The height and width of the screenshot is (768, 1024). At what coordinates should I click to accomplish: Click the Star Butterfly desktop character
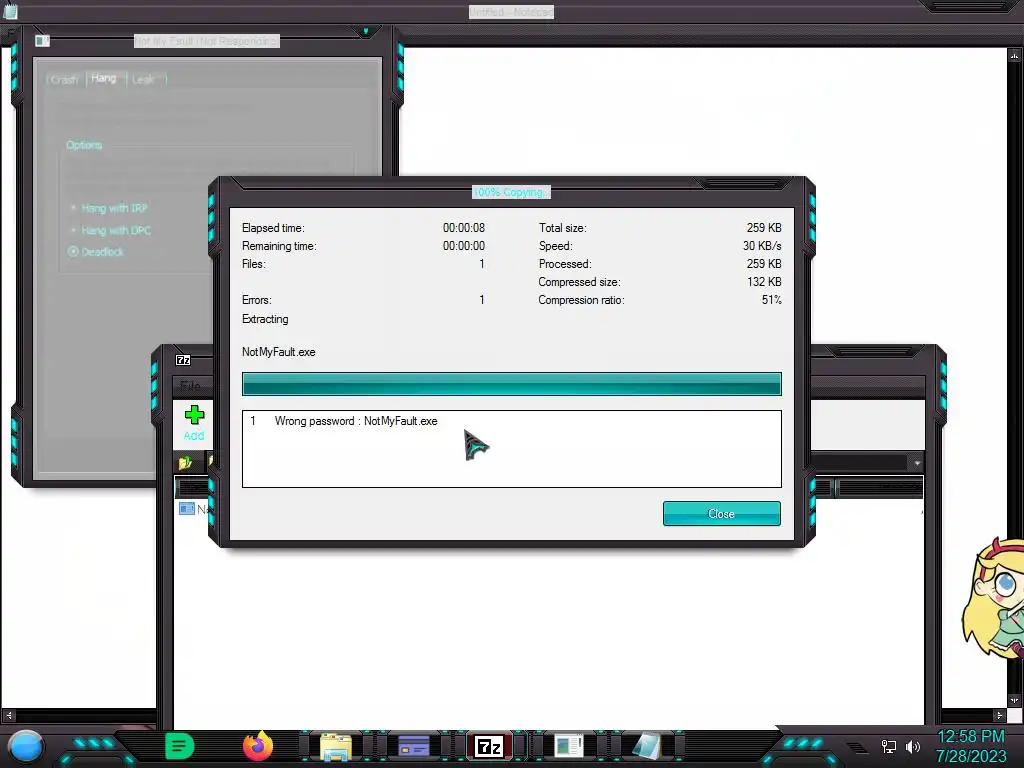(994, 600)
